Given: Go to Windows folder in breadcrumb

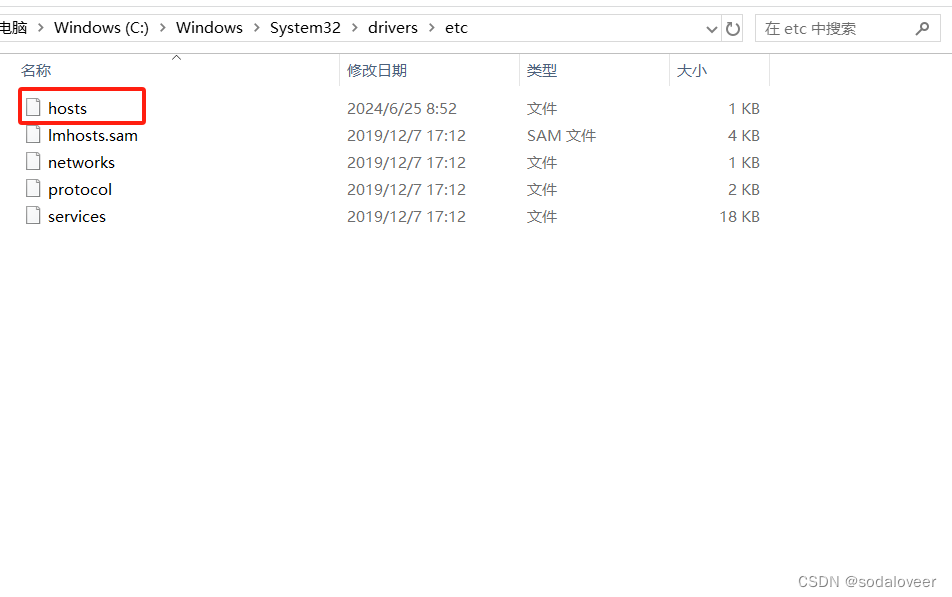Looking at the screenshot, I should (x=209, y=28).
